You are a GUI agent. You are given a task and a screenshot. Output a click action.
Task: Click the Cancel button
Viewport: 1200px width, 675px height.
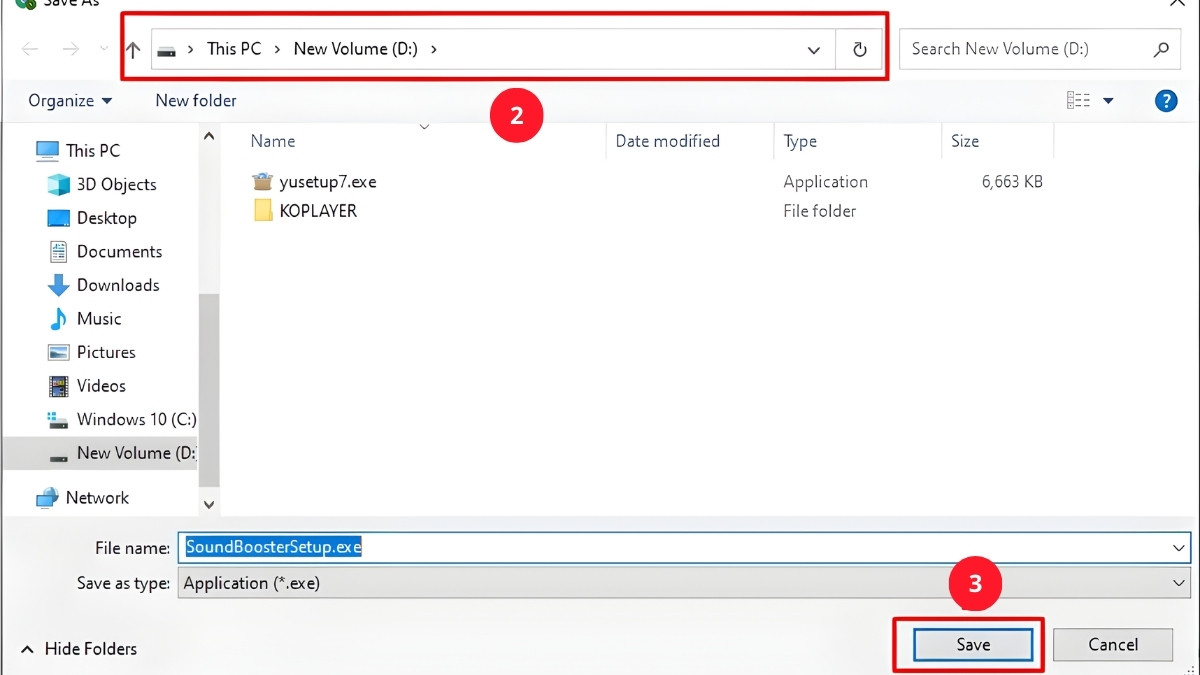1112,645
